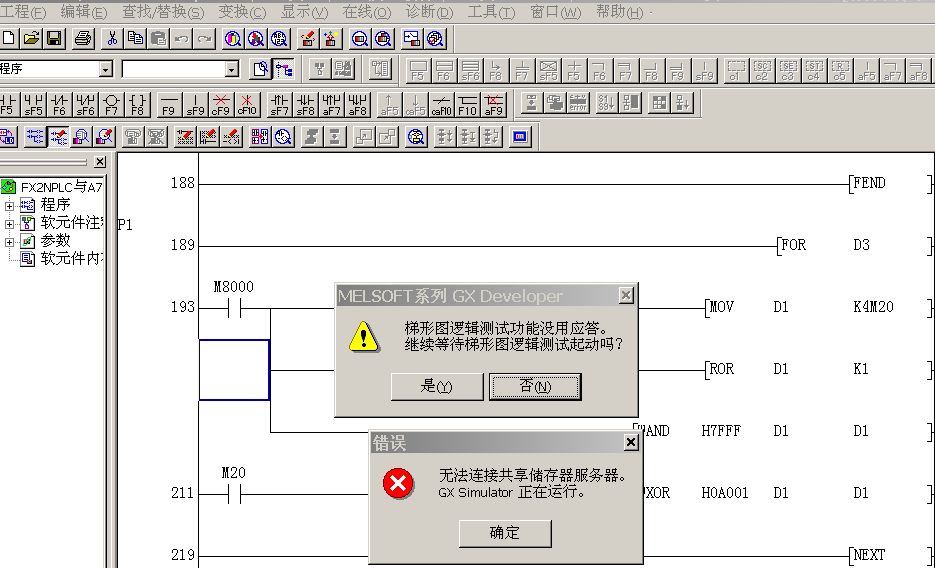The image size is (935, 568).
Task: Expand the 程序 tree node
Action: [10, 205]
